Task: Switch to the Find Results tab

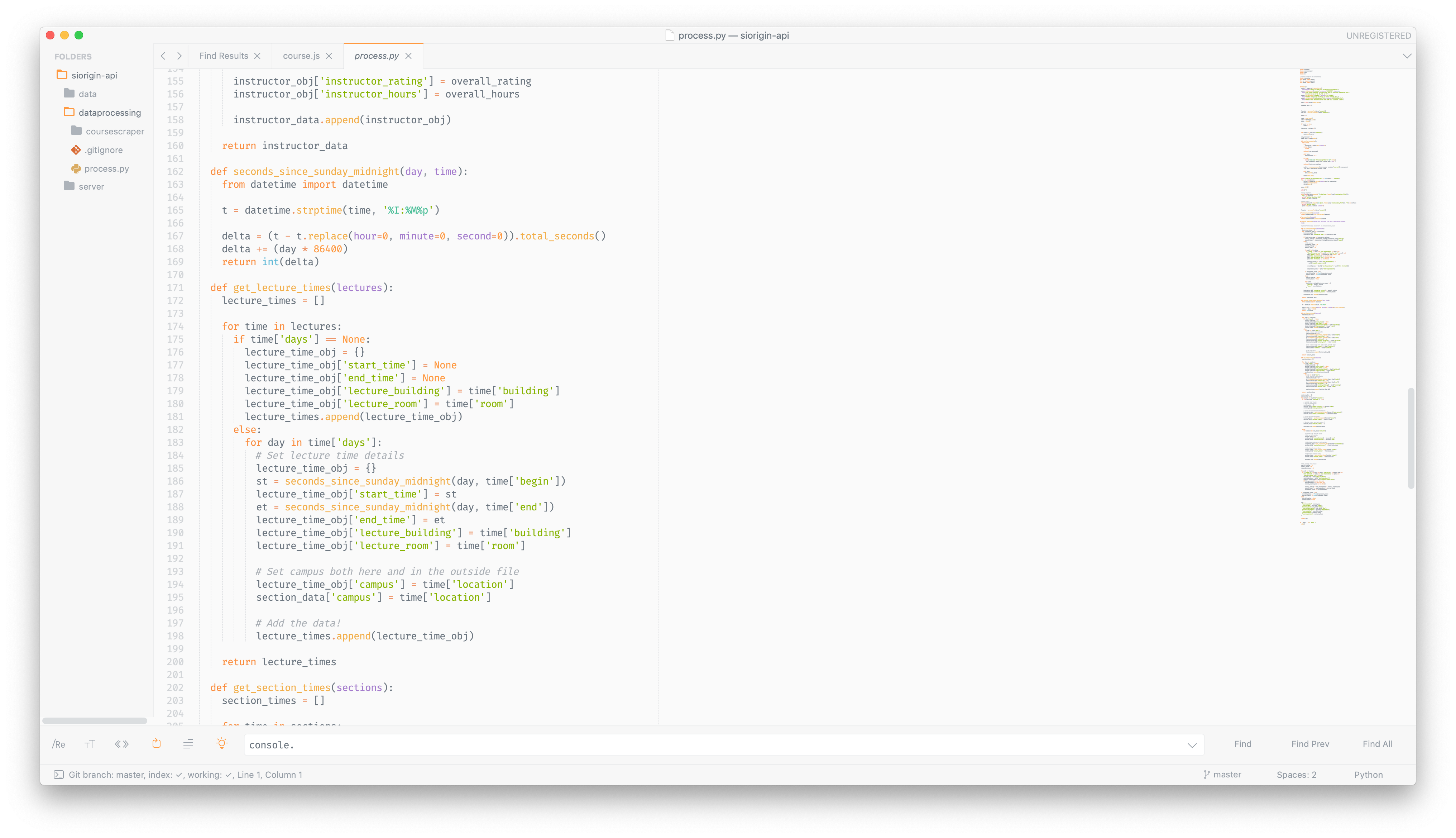Action: 224,56
